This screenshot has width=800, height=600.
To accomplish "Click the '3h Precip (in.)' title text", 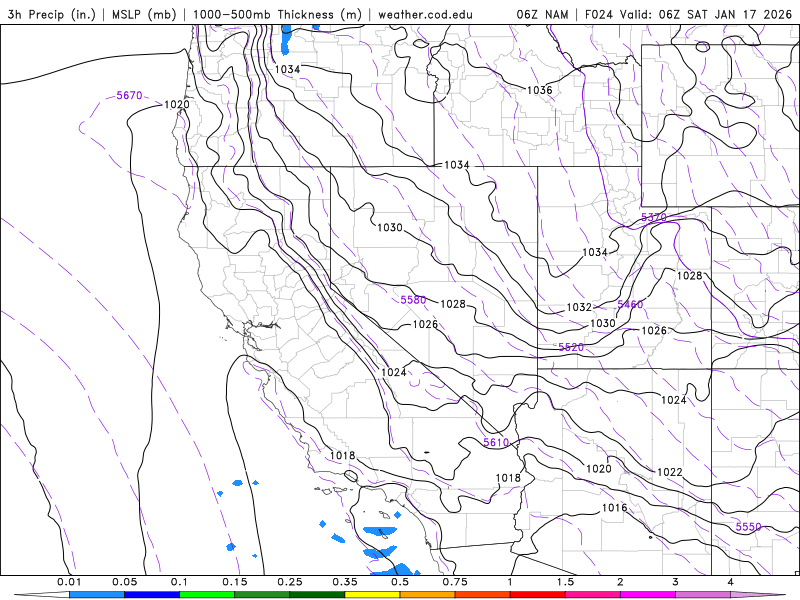I will (52, 14).
